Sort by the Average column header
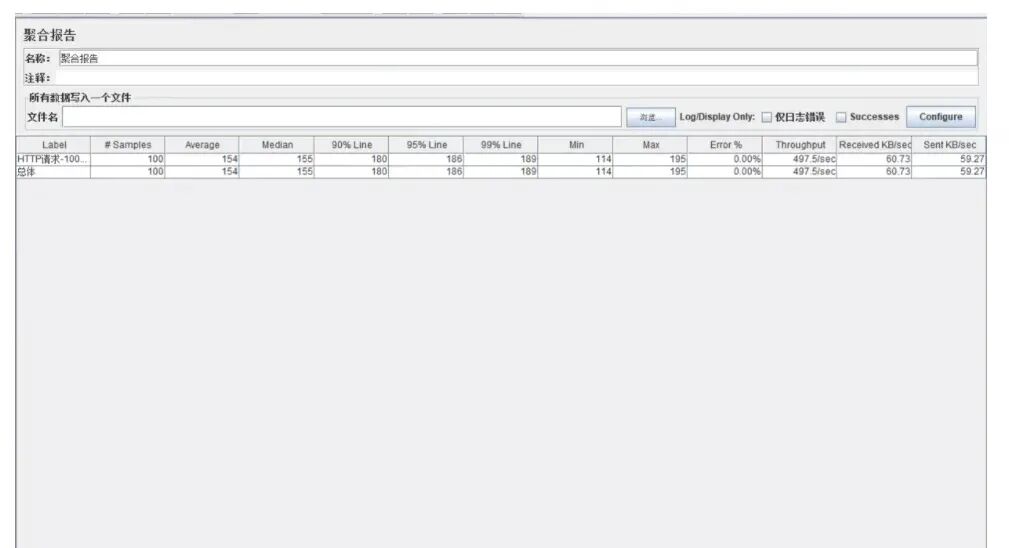This screenshot has height=548, width=1009. [x=202, y=145]
